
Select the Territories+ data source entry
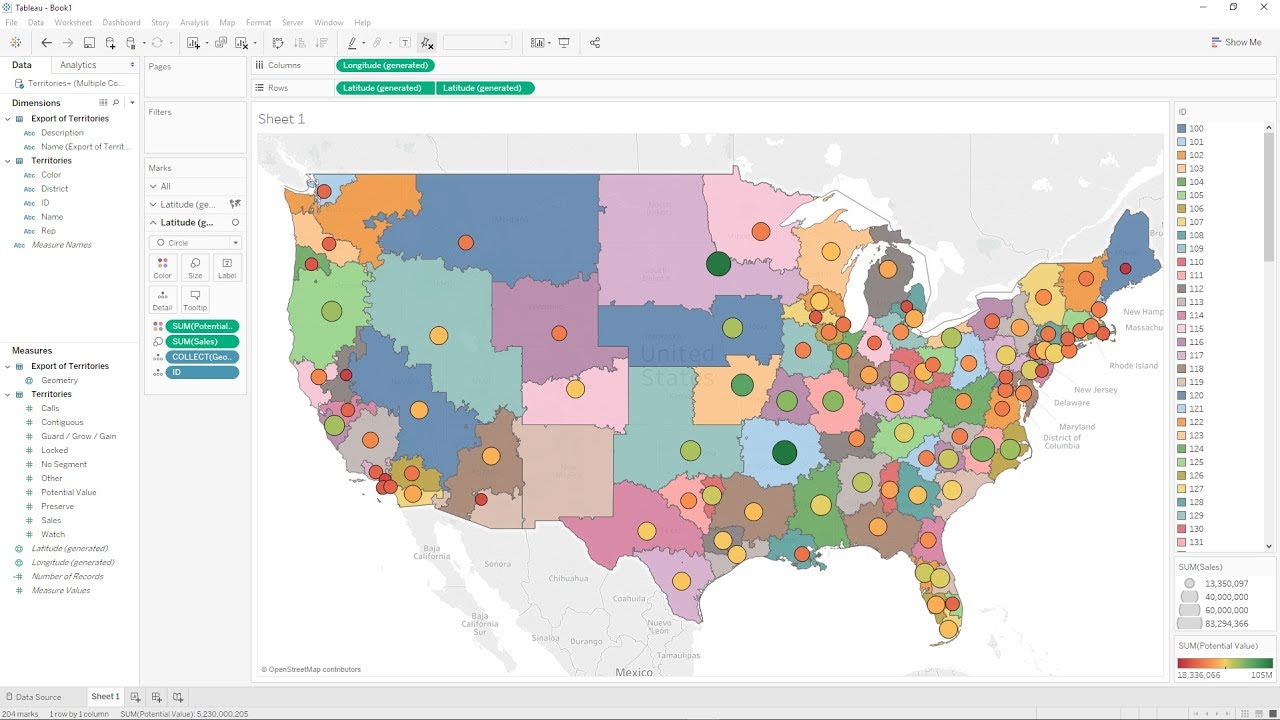(69, 83)
